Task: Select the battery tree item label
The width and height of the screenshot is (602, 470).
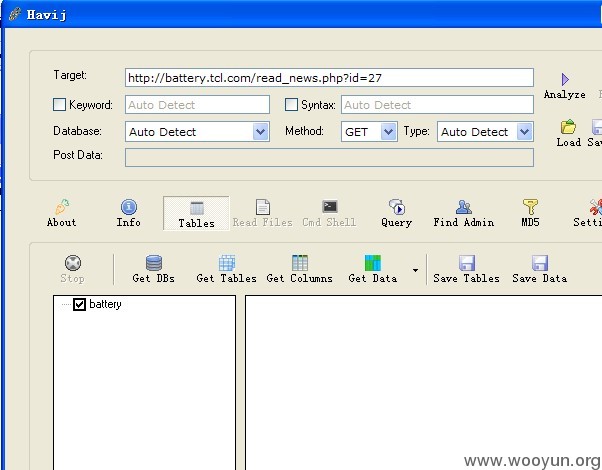Action: click(105, 304)
